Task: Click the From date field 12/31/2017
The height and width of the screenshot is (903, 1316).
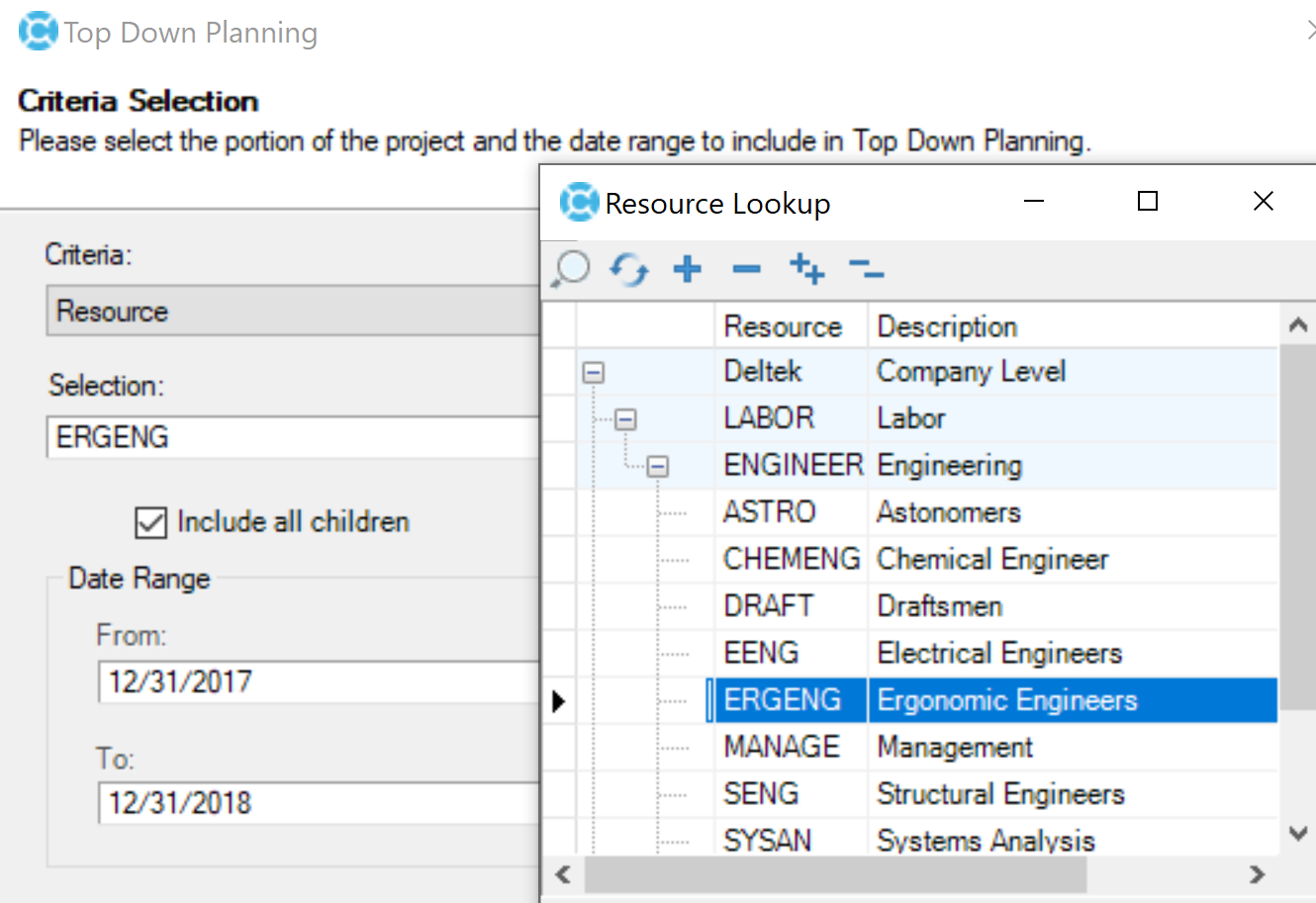Action: 319,682
